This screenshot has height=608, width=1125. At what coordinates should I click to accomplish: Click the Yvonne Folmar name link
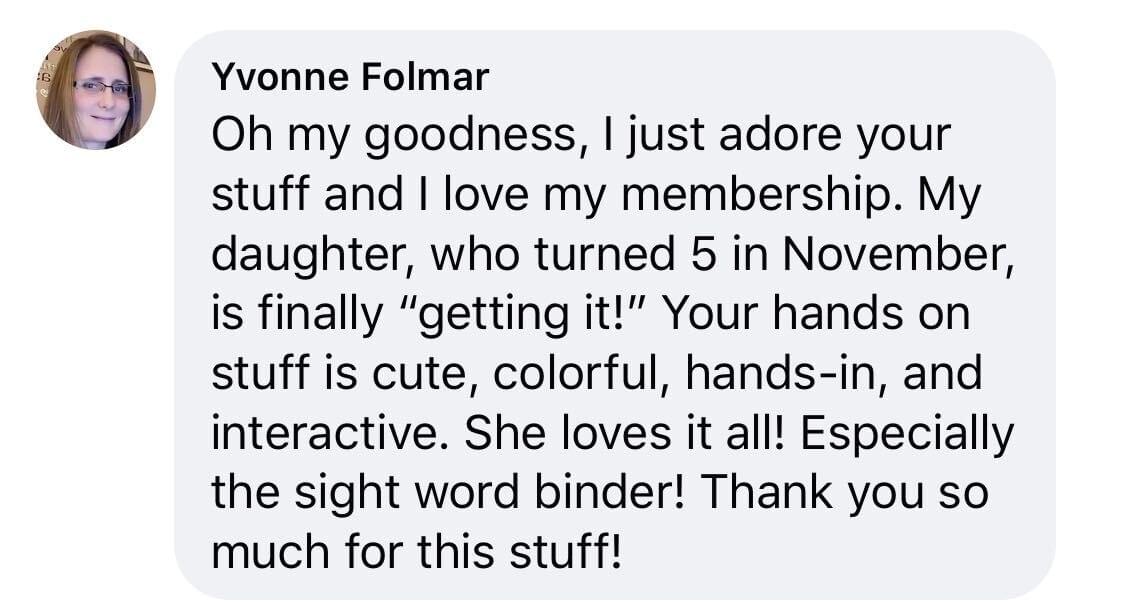tap(350, 77)
